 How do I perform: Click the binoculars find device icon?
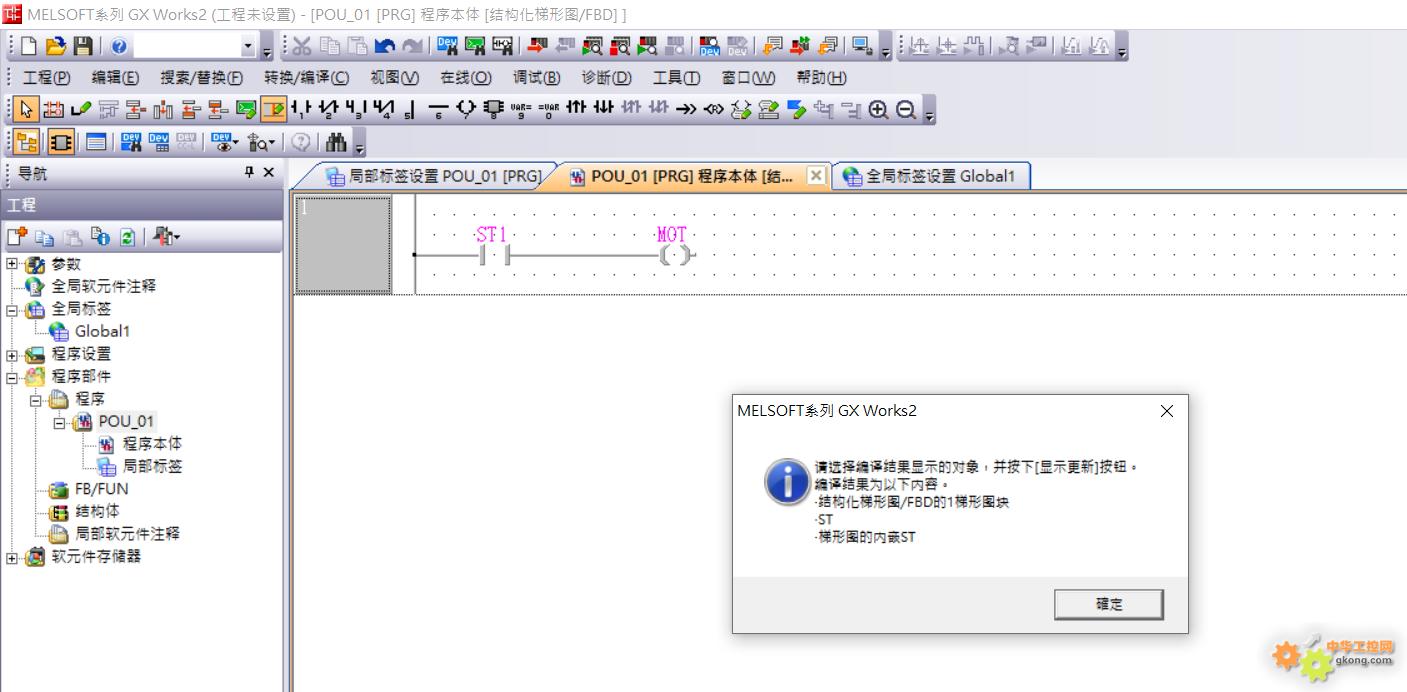(x=337, y=142)
